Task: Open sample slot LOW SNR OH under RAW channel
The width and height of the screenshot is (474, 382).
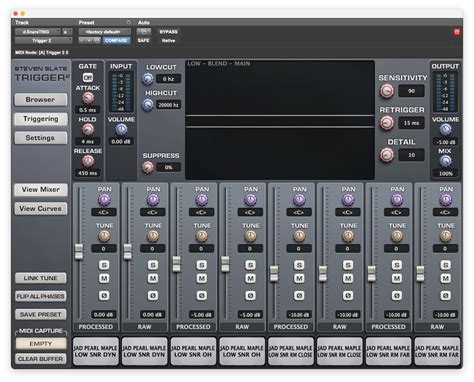Action: pos(242,351)
